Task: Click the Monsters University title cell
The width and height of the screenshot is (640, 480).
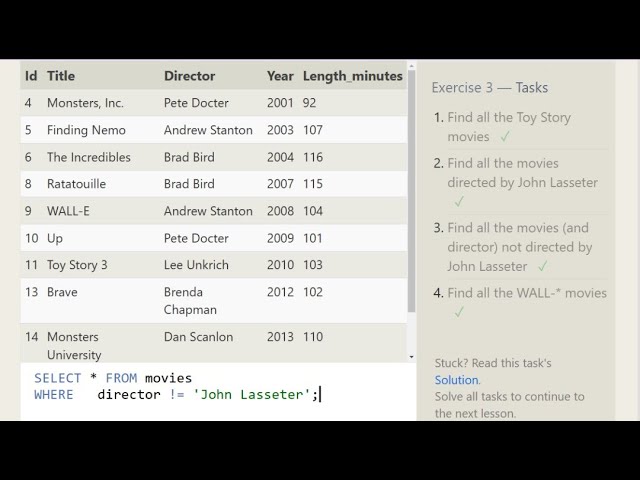Action: point(74,346)
